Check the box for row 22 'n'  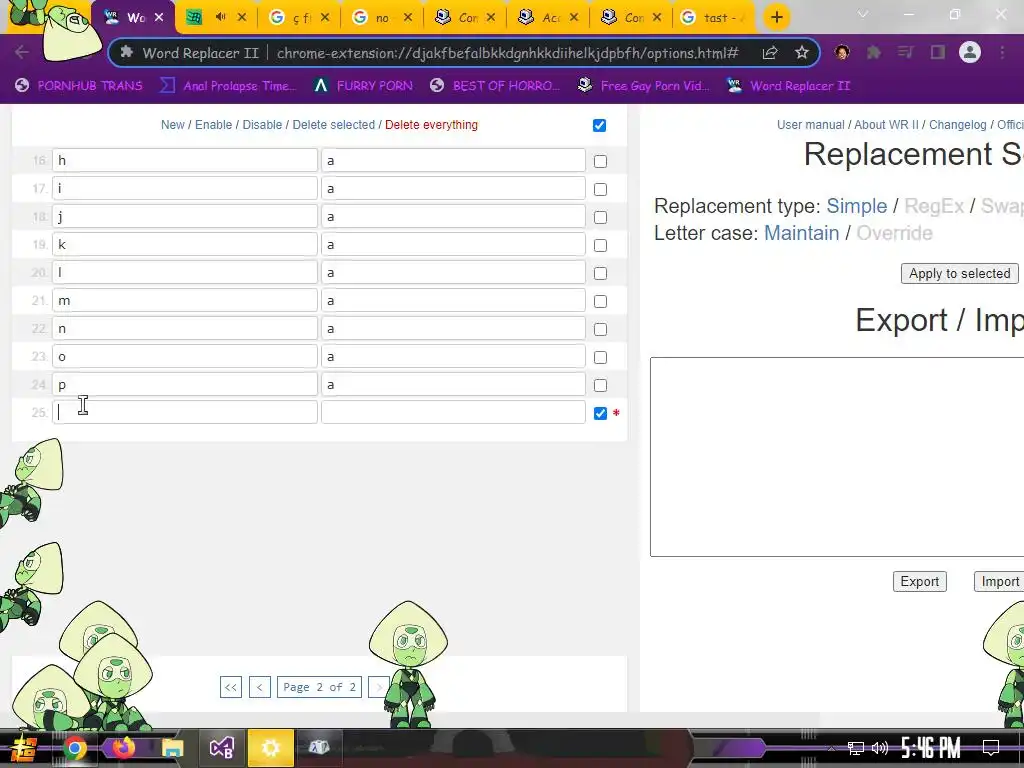coord(600,330)
